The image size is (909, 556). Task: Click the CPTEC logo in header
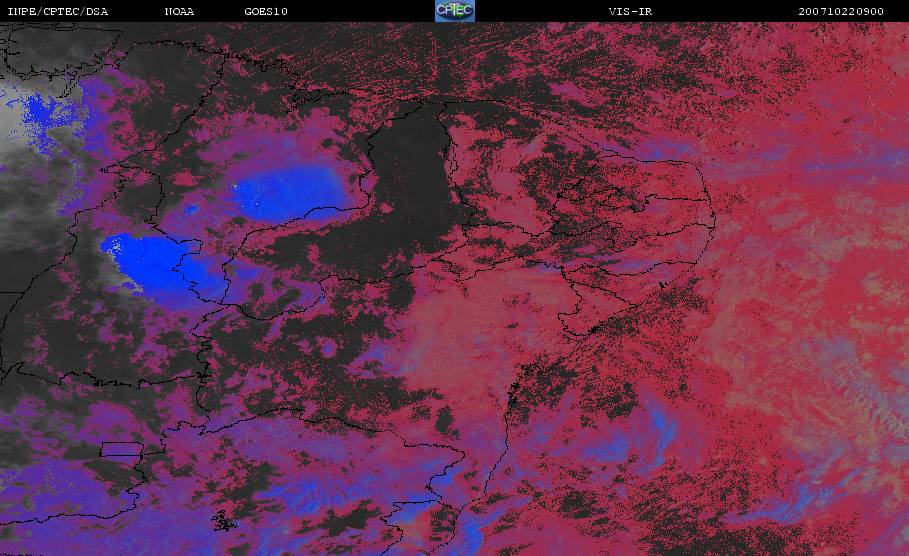pyautogui.click(x=454, y=11)
